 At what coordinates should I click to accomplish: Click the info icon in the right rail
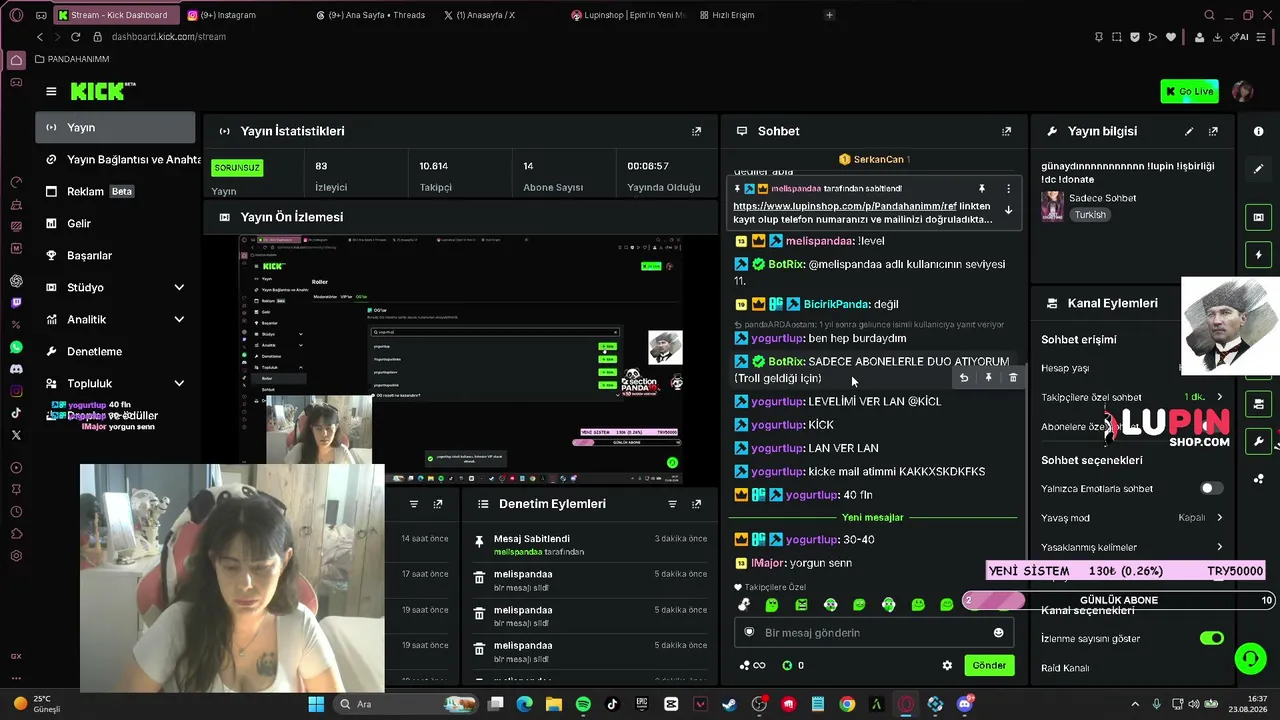1258,131
